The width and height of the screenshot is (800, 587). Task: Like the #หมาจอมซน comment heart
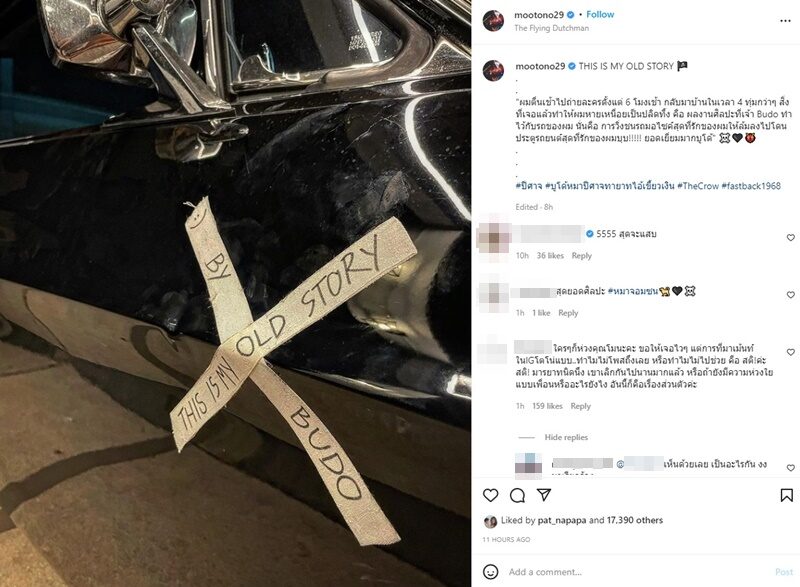(x=790, y=295)
